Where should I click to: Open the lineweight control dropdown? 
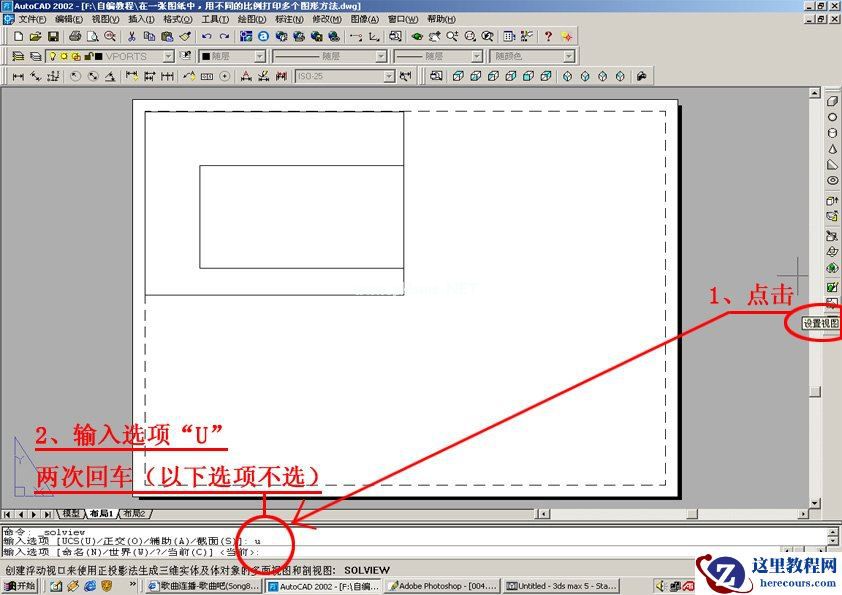477,56
